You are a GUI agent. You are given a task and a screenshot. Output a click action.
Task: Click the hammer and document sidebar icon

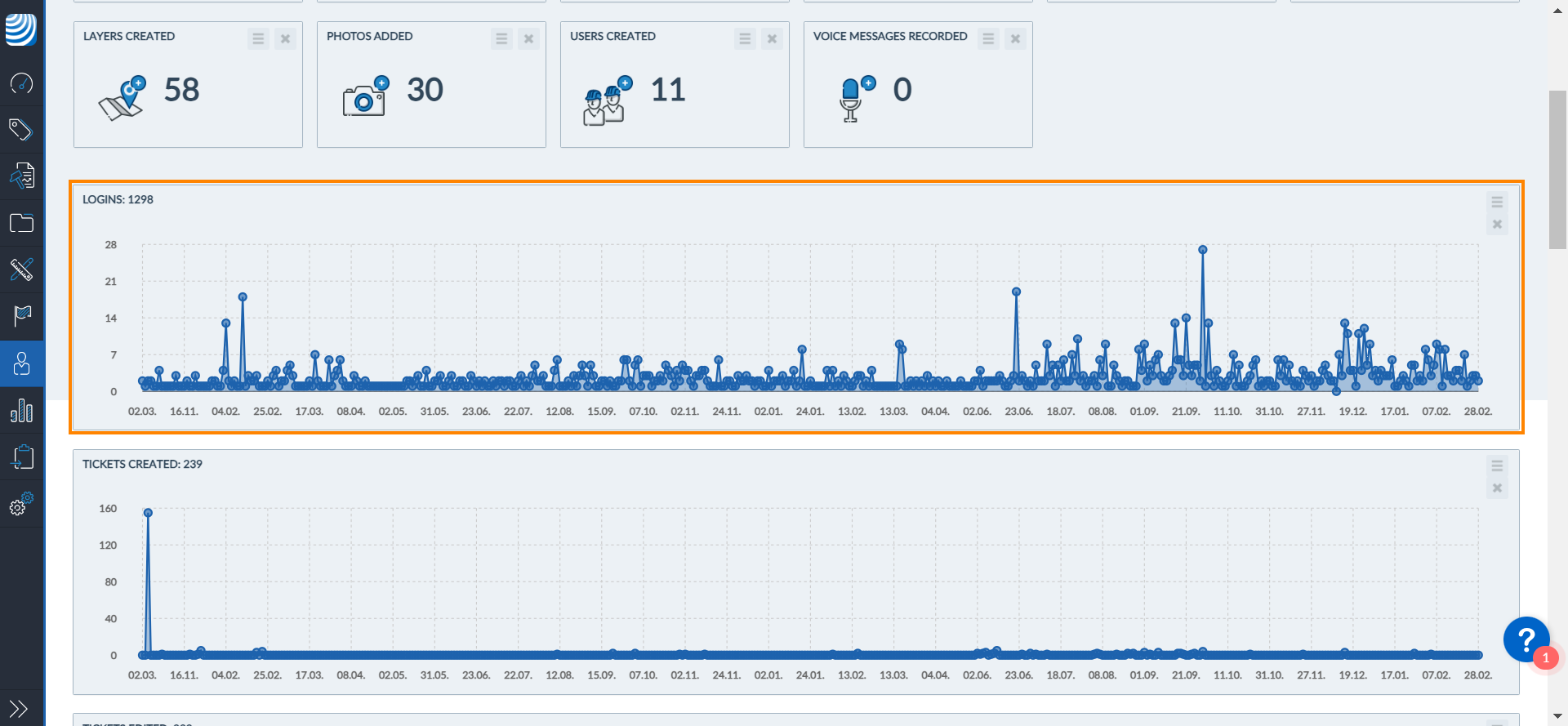pyautogui.click(x=21, y=176)
